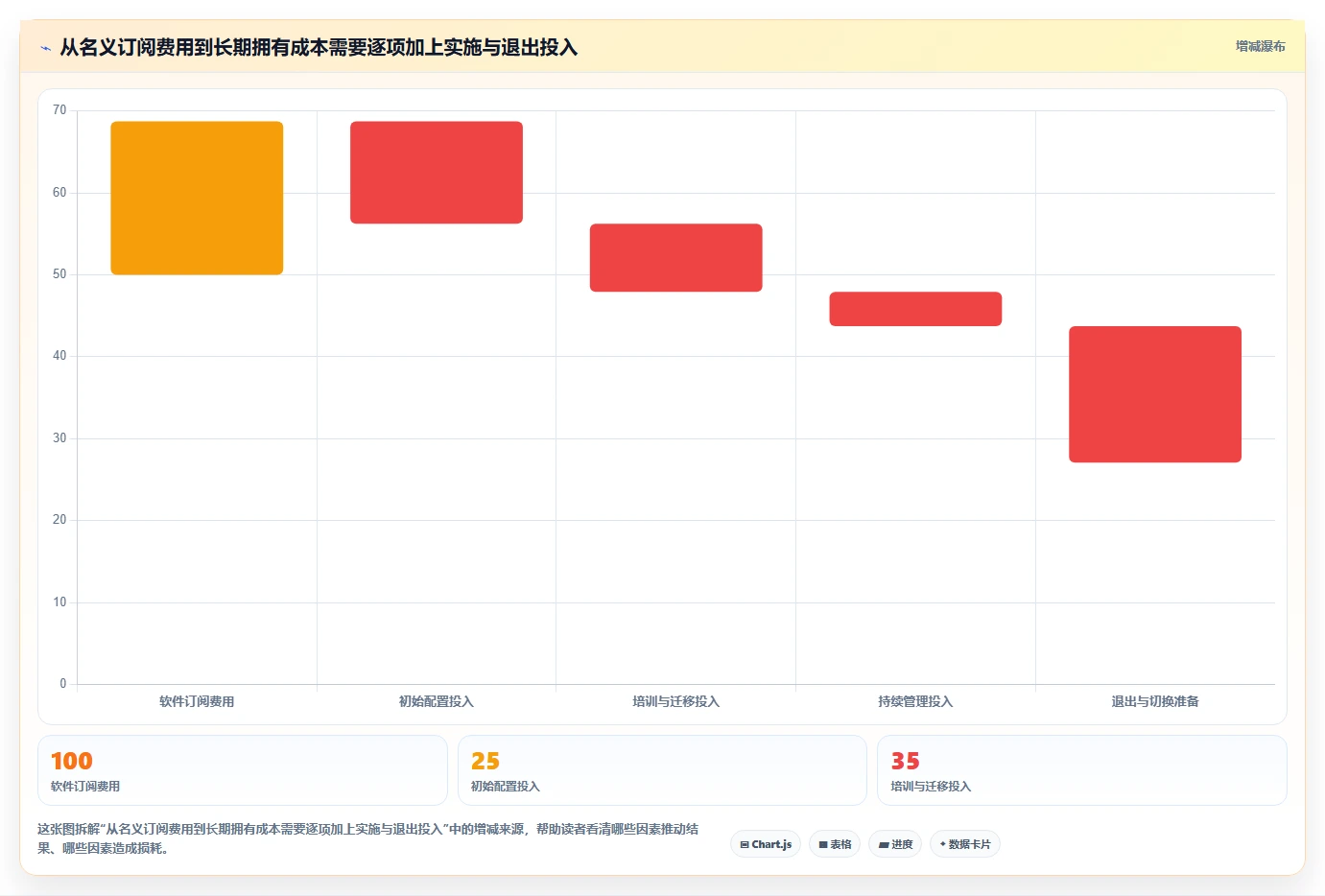Click the x-axis label 软件订阅费用
Screen dimensions: 1325x896
[197, 701]
